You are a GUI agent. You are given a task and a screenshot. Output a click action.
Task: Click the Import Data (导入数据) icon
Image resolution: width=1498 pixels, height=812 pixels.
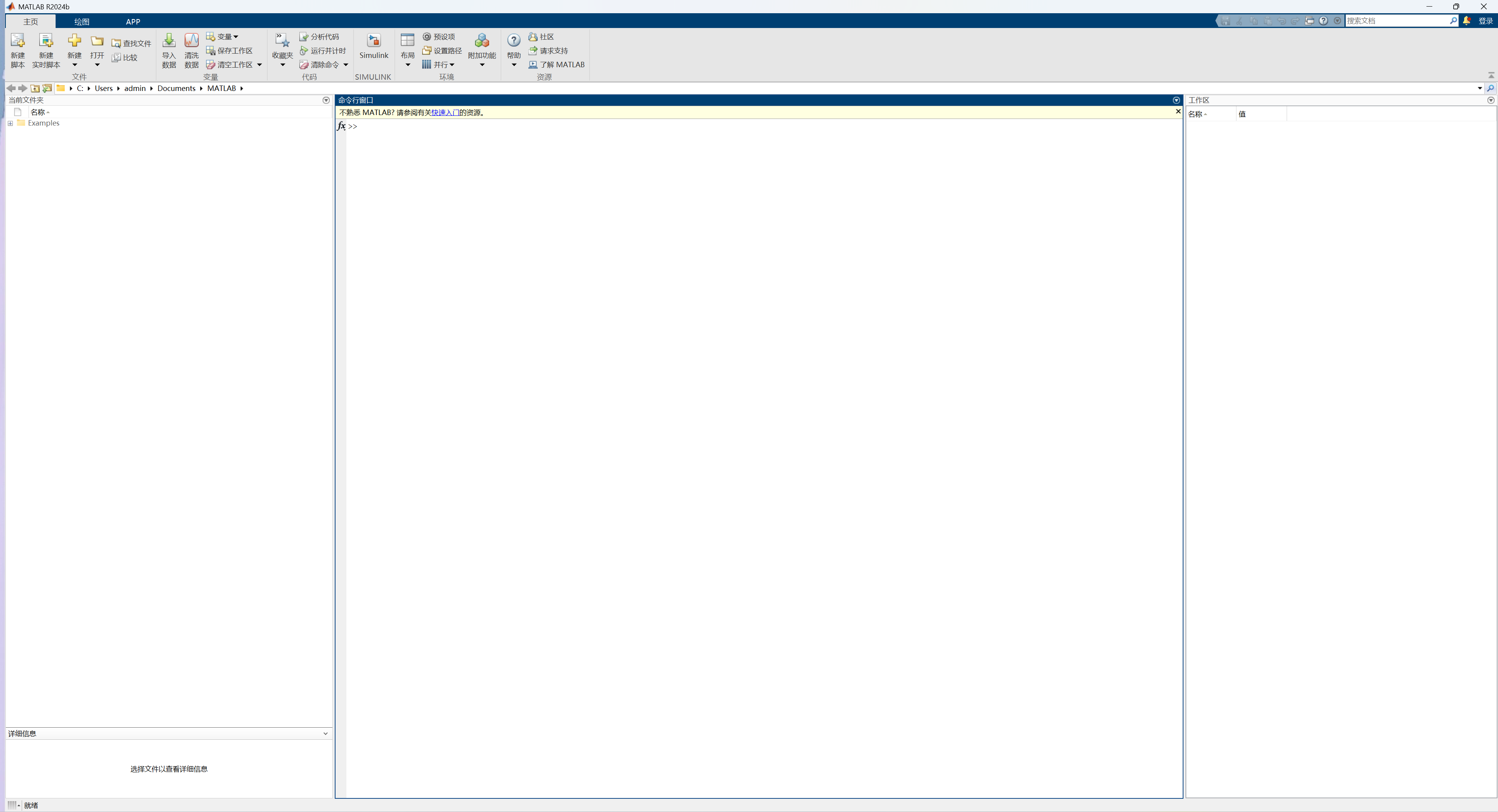(x=169, y=41)
